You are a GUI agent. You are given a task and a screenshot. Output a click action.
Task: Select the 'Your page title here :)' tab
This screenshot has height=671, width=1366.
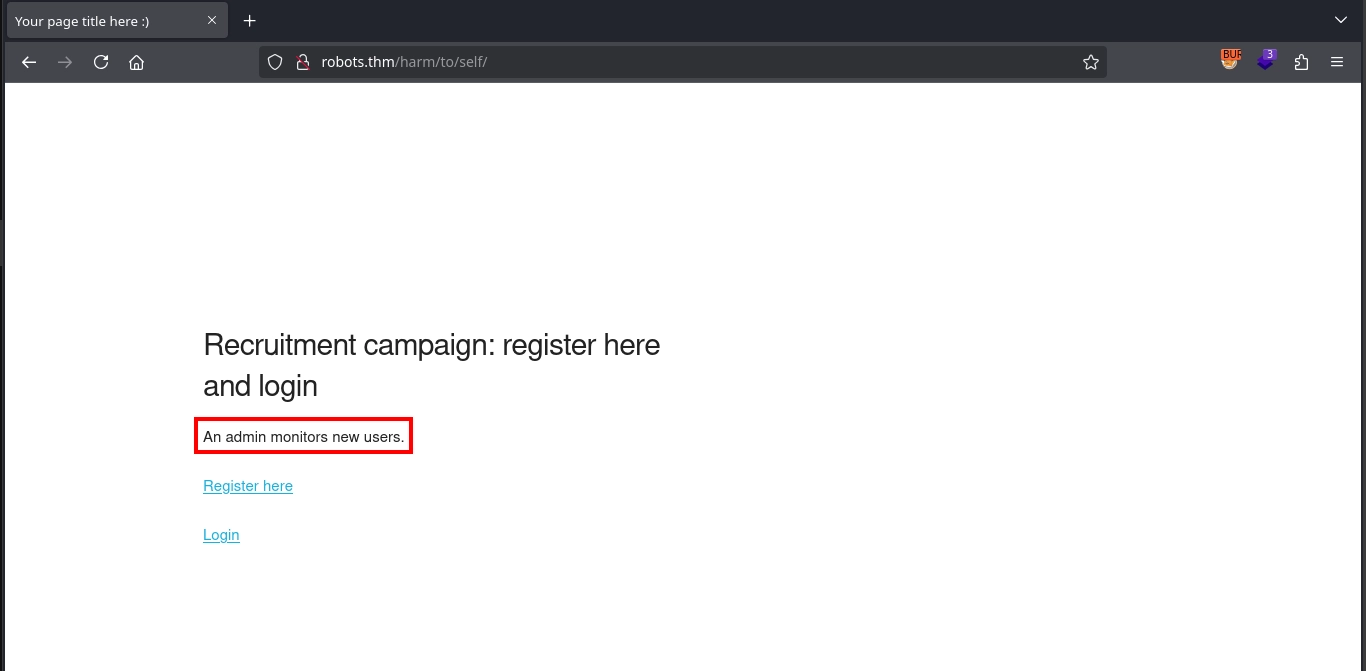100,21
